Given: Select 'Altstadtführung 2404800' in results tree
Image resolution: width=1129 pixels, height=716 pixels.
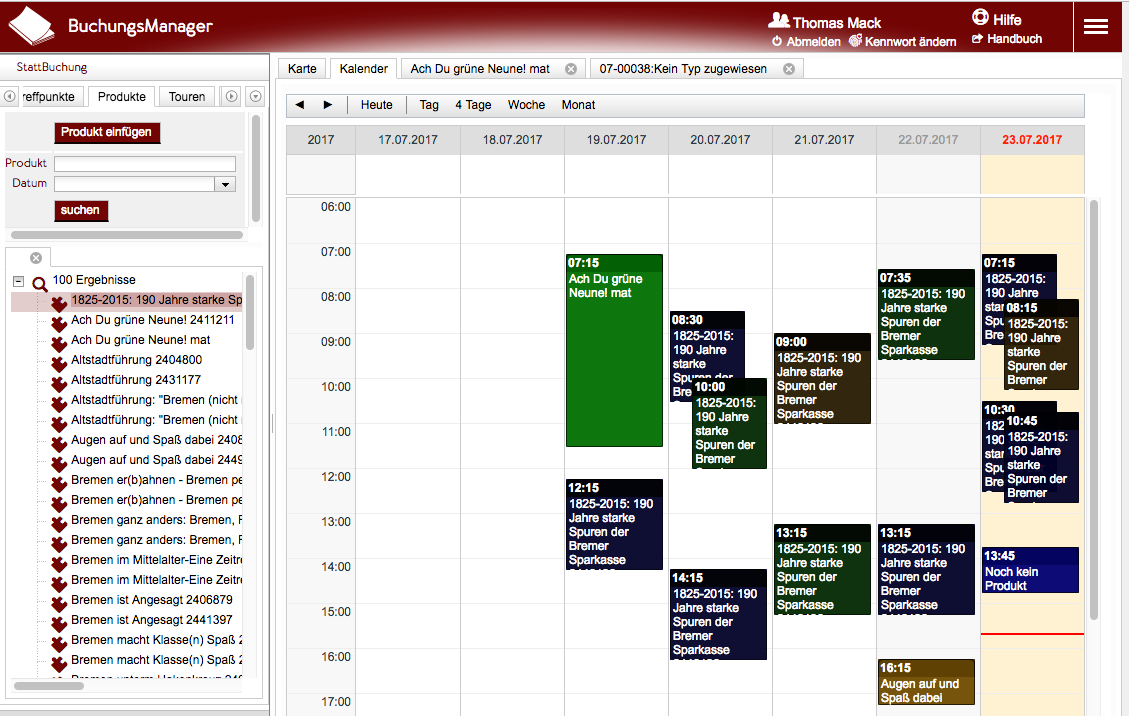Looking at the screenshot, I should point(136,360).
